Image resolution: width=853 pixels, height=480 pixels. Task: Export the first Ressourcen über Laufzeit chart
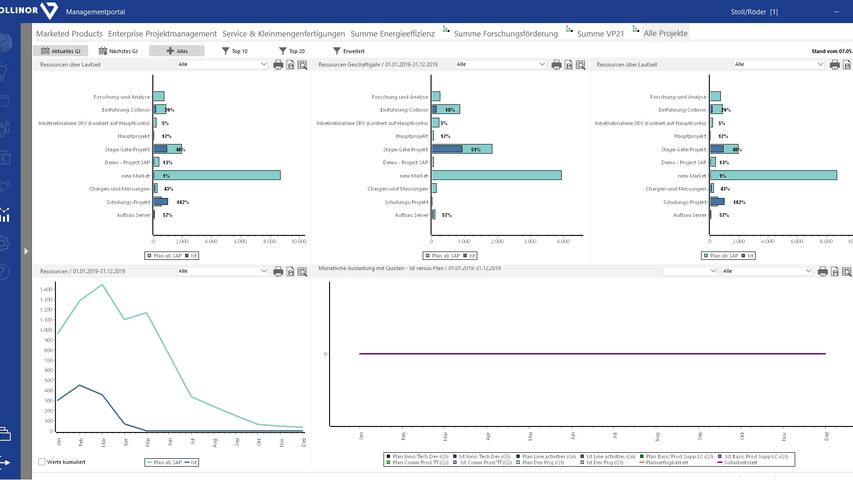[x=290, y=64]
